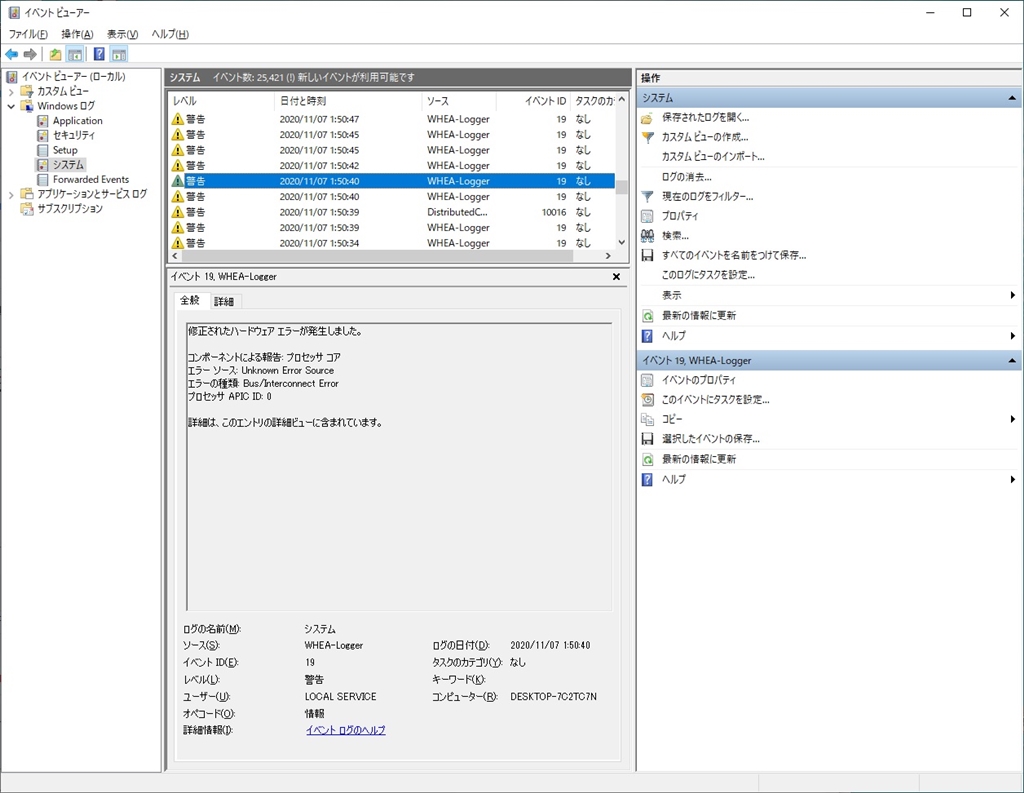
Task: Click the binoculars 検索 icon
Action: coord(647,236)
